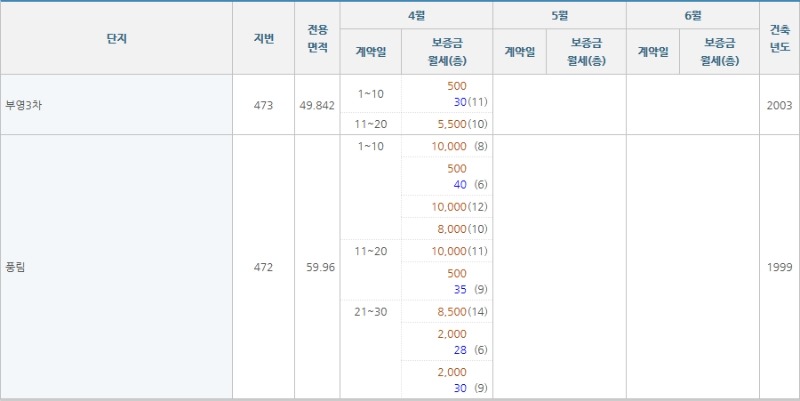The width and height of the screenshot is (800, 401).
Task: Click construction year 2003
Action: [x=780, y=106]
